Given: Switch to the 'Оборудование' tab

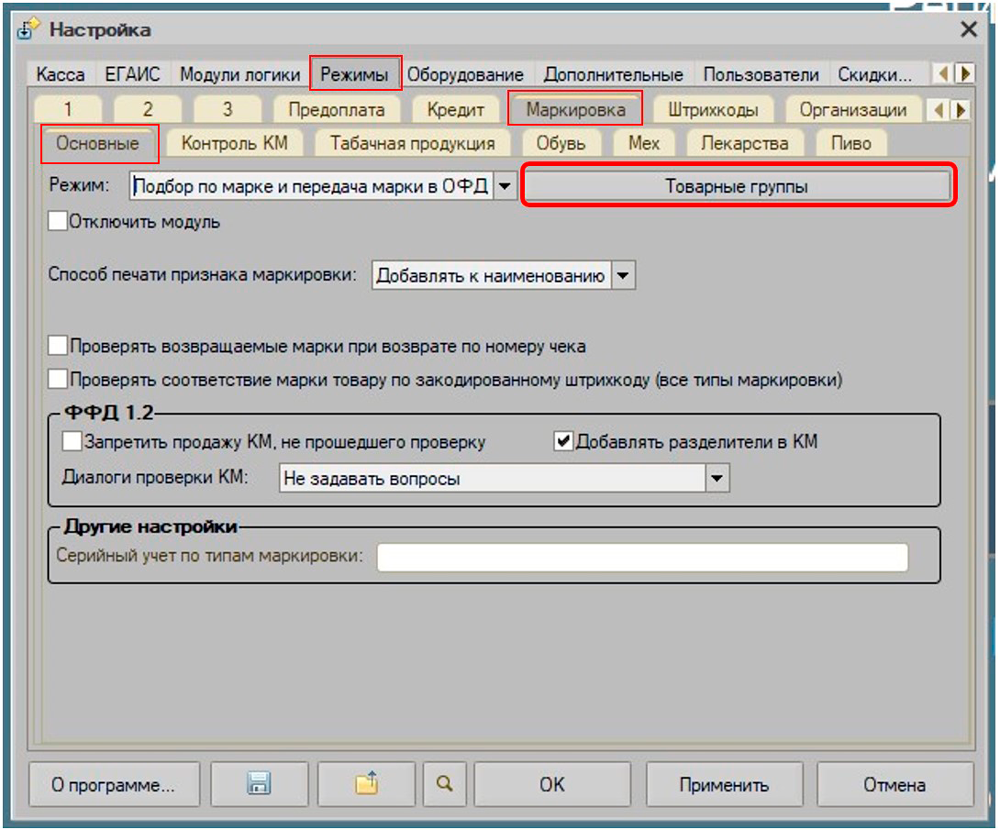Looking at the screenshot, I should (x=465, y=75).
